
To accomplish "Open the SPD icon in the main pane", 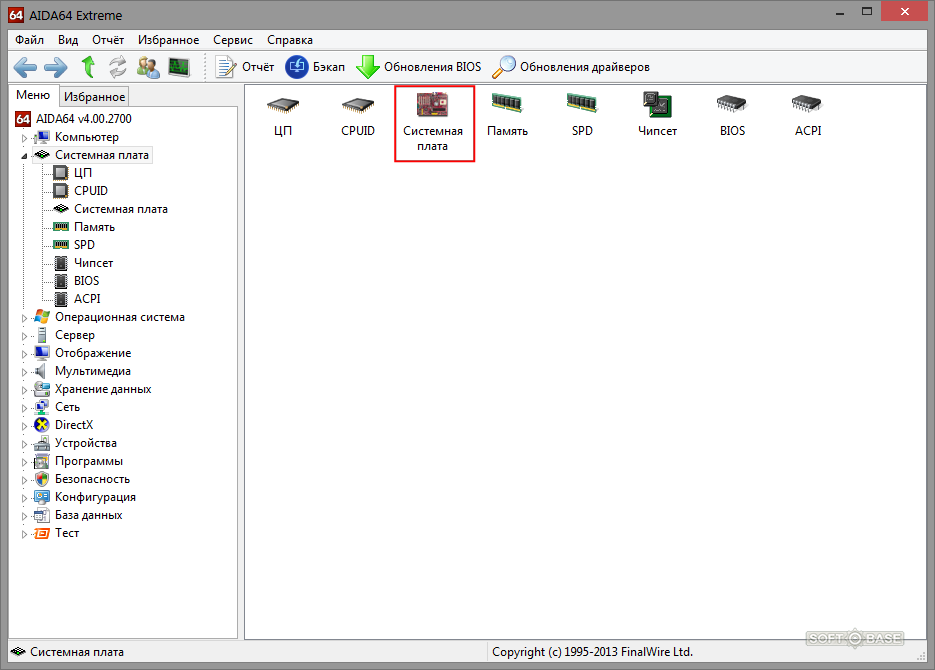I will point(582,116).
